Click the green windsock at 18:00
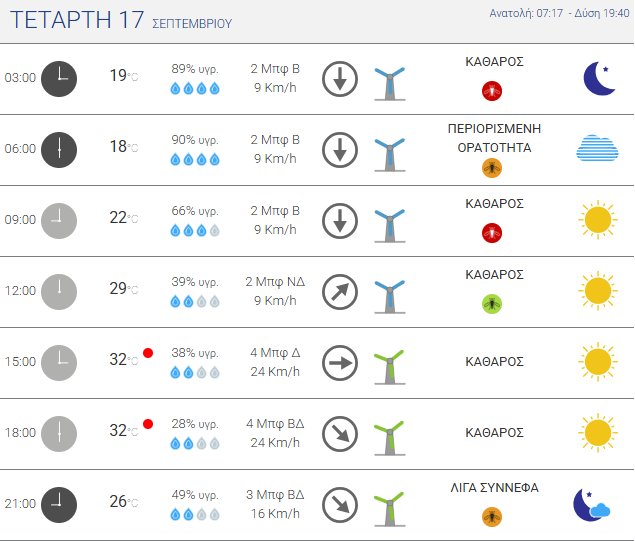Screen dimensions: 635x541 click(x=388, y=434)
